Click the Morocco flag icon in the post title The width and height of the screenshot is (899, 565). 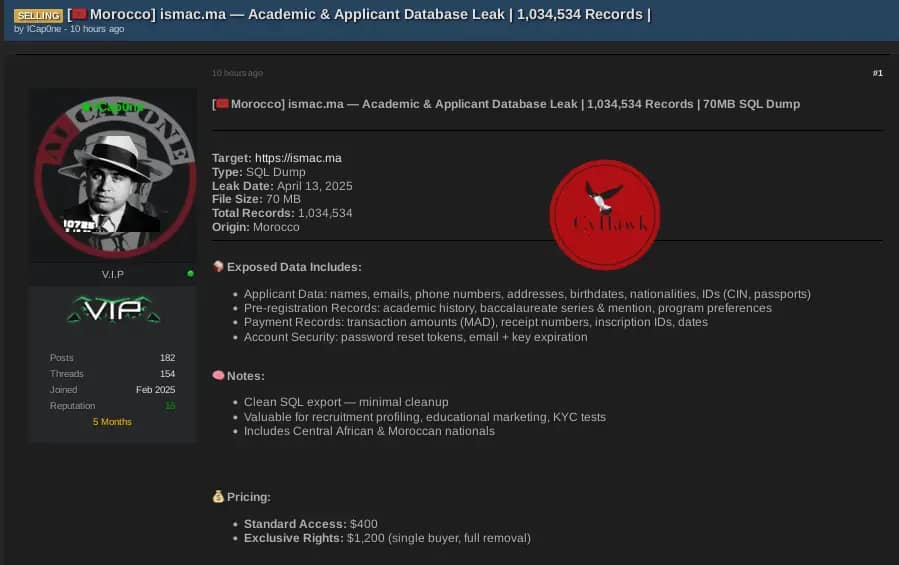coord(222,104)
